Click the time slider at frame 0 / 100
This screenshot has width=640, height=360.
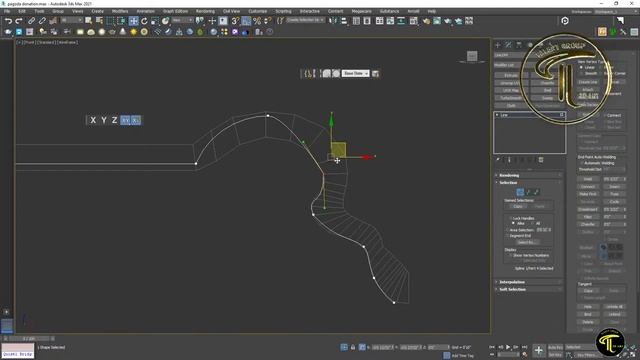(x=29, y=338)
